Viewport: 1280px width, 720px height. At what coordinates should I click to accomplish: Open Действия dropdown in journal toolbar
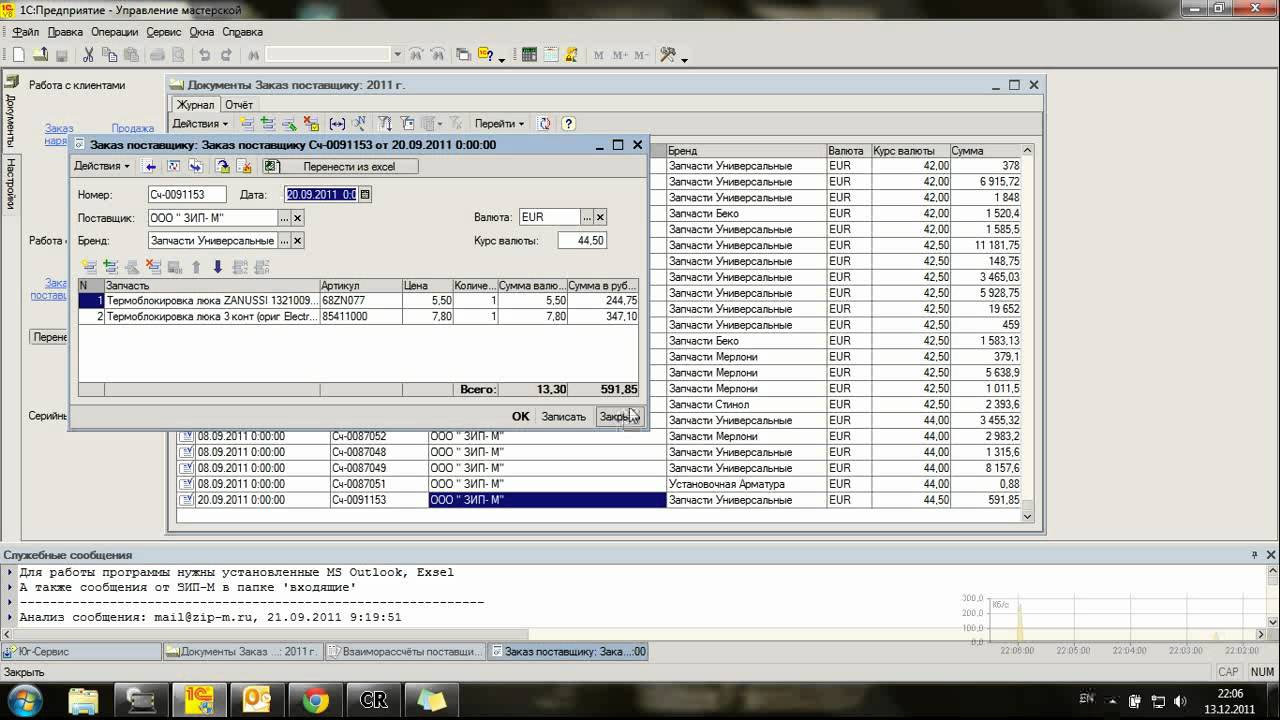click(x=200, y=124)
